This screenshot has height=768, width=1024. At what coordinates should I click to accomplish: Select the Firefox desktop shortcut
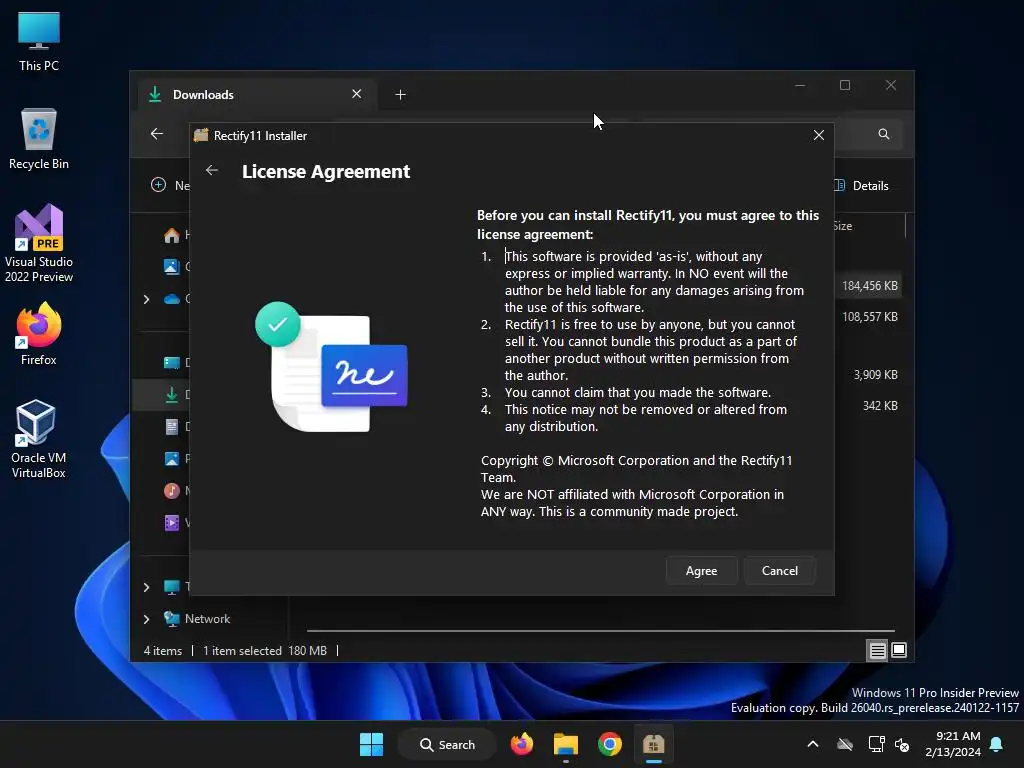[x=39, y=334]
